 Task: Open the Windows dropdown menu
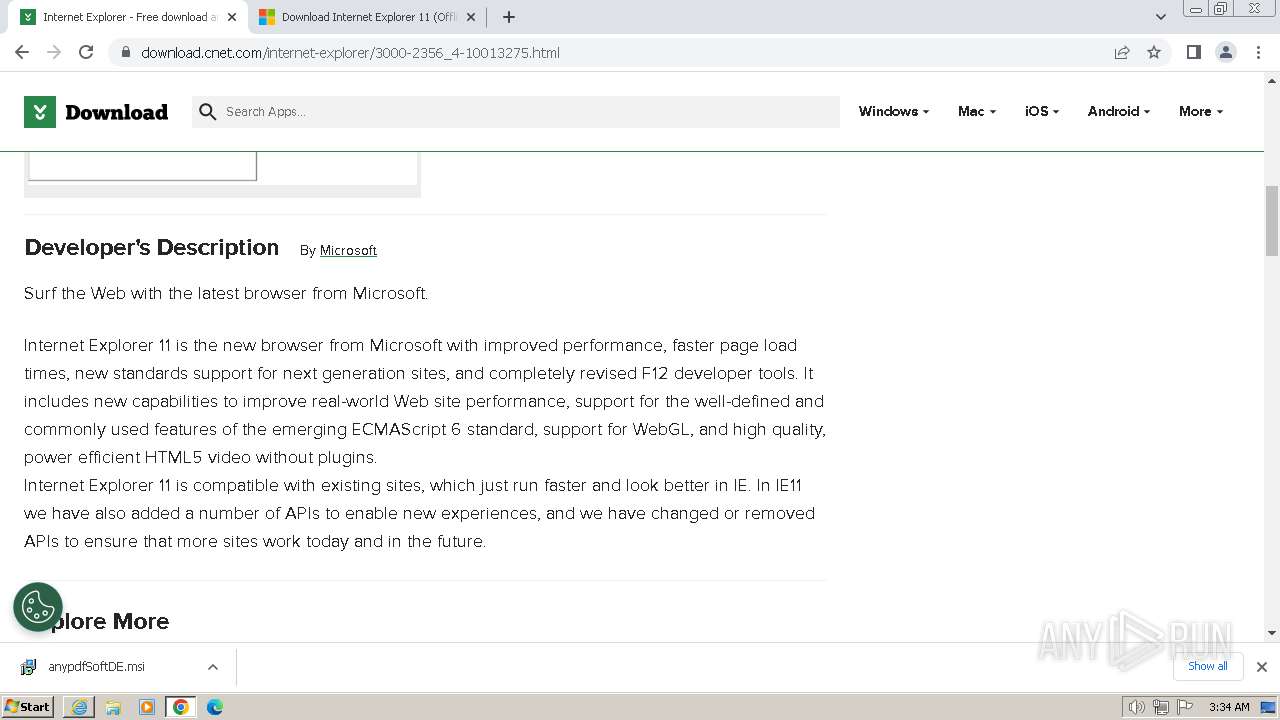893,112
